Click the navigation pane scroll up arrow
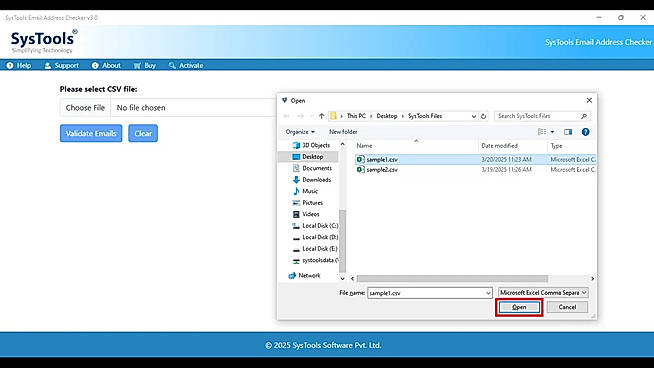The image size is (654, 368). coord(342,144)
